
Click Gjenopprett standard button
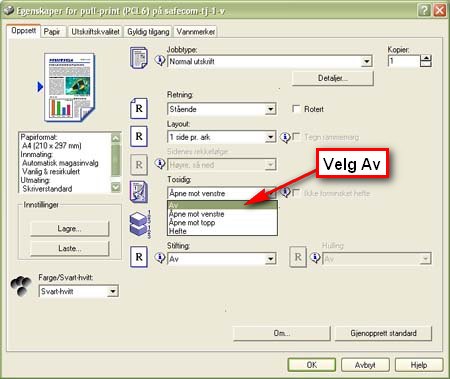(383, 333)
